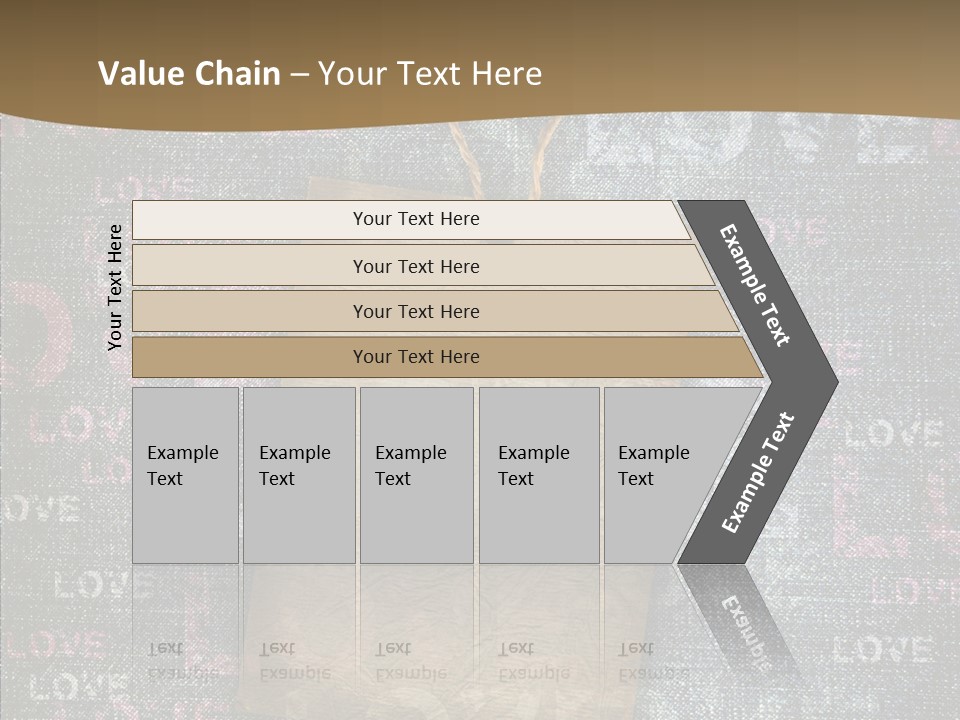The height and width of the screenshot is (720, 960).
Task: Click the bold 'Value Chain' words in title
Action: 189,73
